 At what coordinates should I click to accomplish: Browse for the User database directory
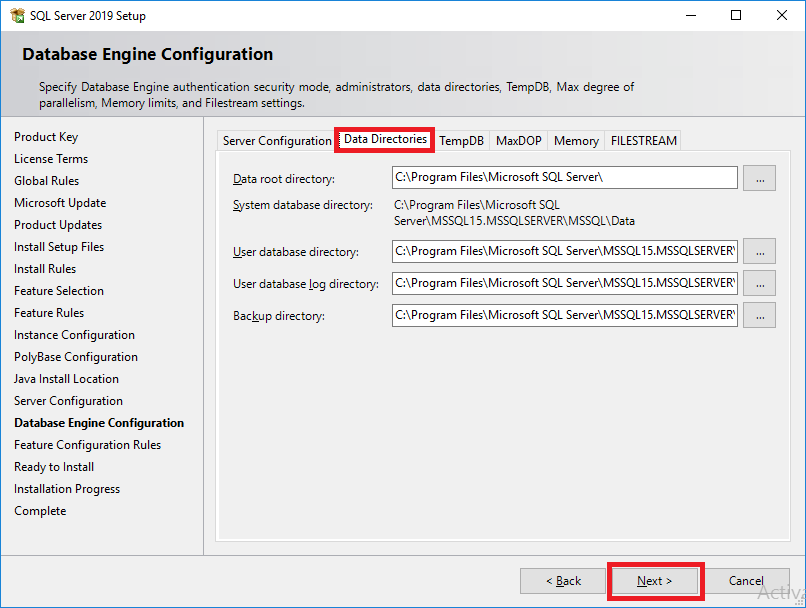759,251
